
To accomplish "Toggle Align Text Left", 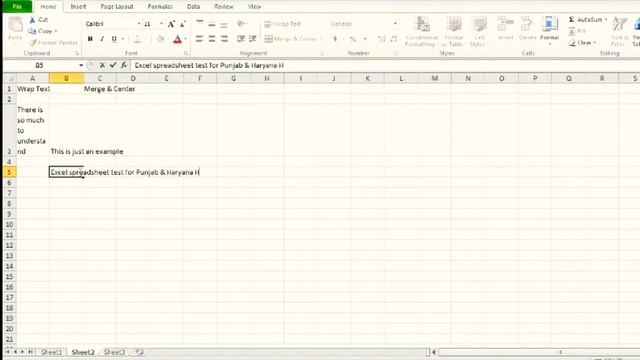I will (199, 39).
